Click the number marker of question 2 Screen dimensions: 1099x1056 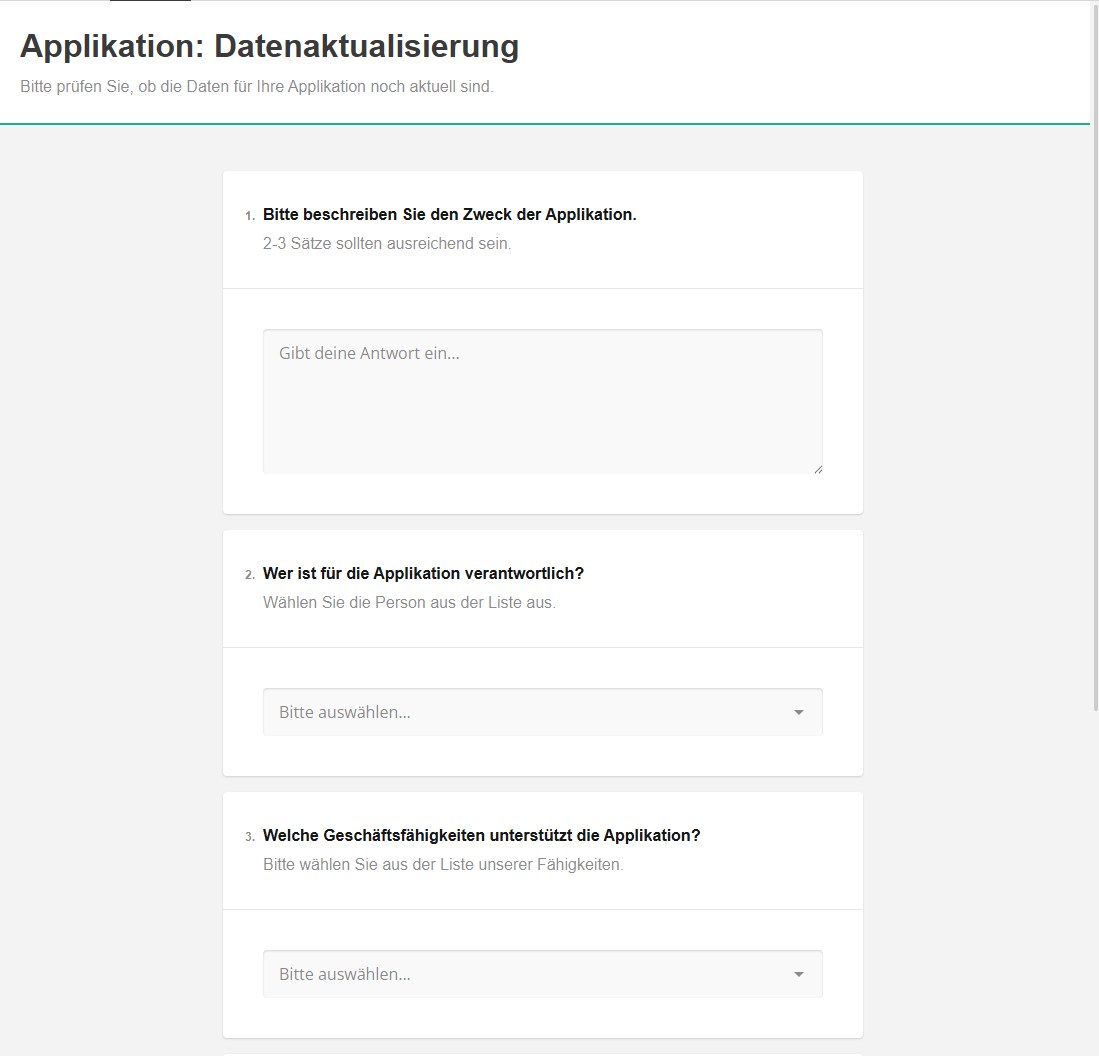249,575
